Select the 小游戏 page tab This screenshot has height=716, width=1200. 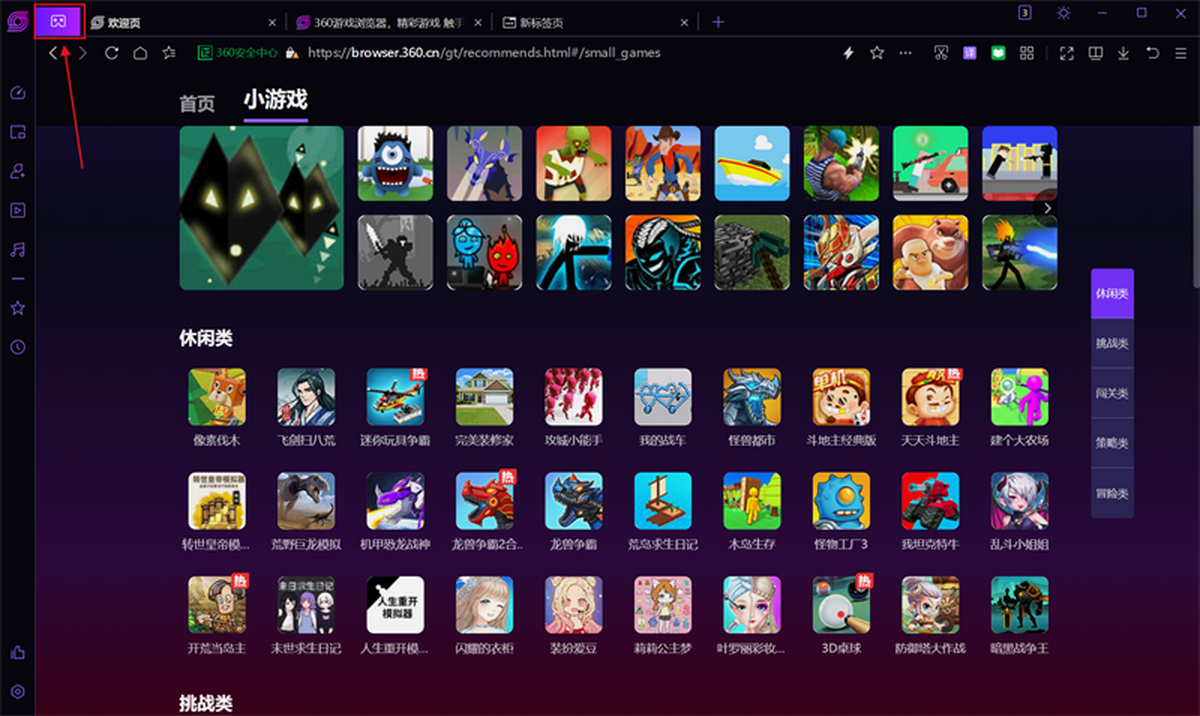(275, 100)
